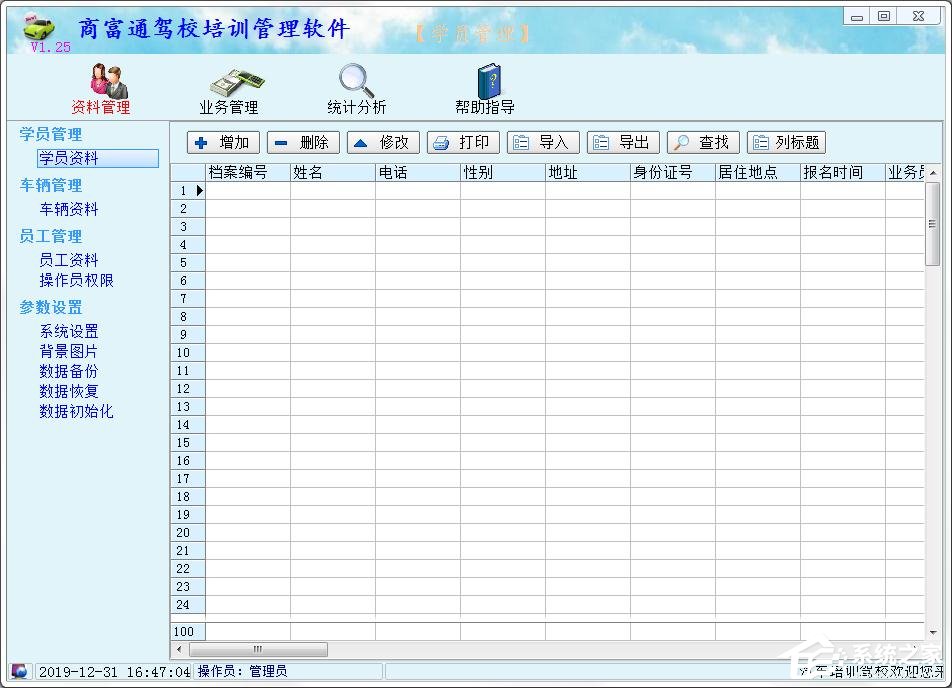Click the 删除 button

click(303, 143)
